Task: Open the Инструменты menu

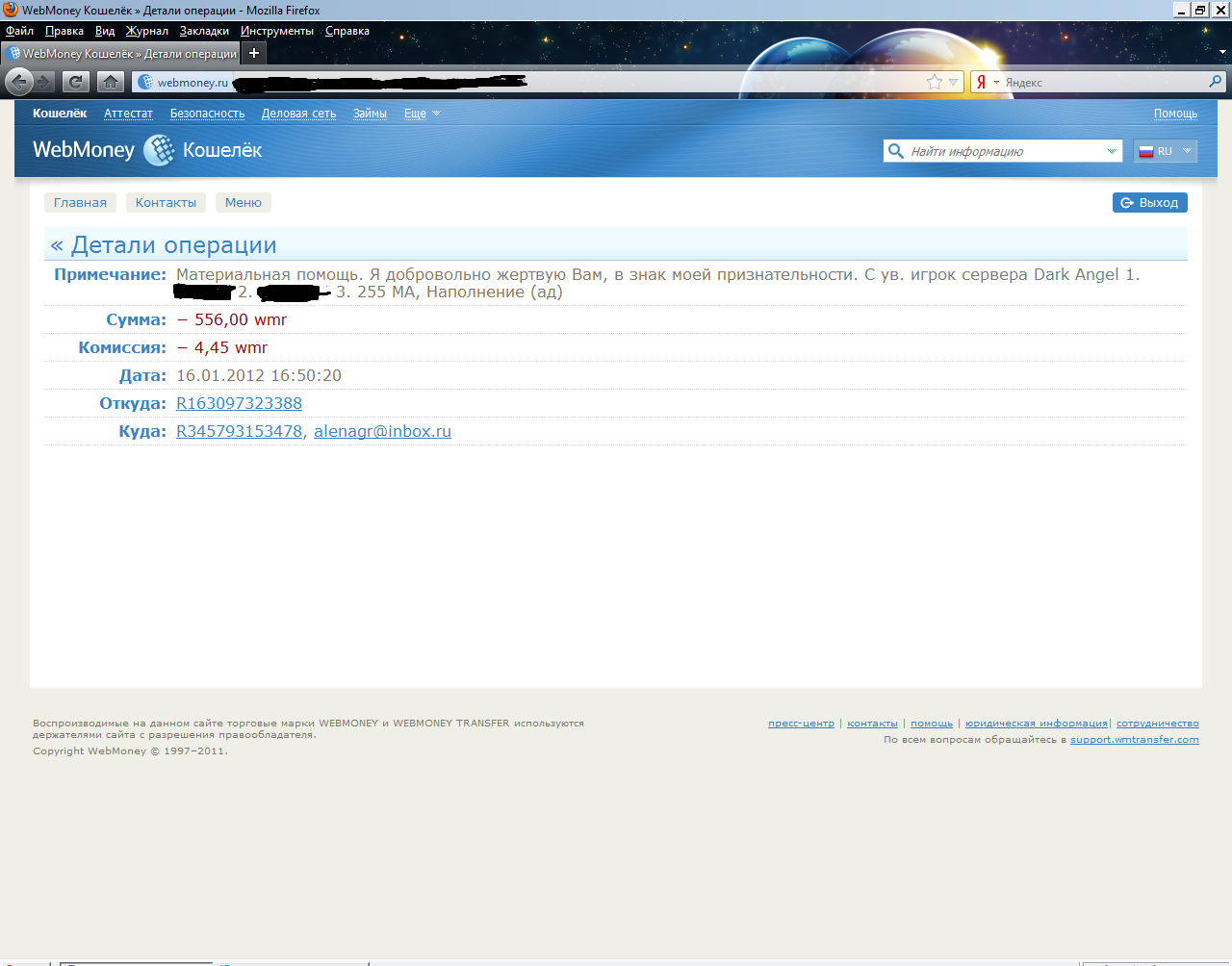Action: [277, 31]
